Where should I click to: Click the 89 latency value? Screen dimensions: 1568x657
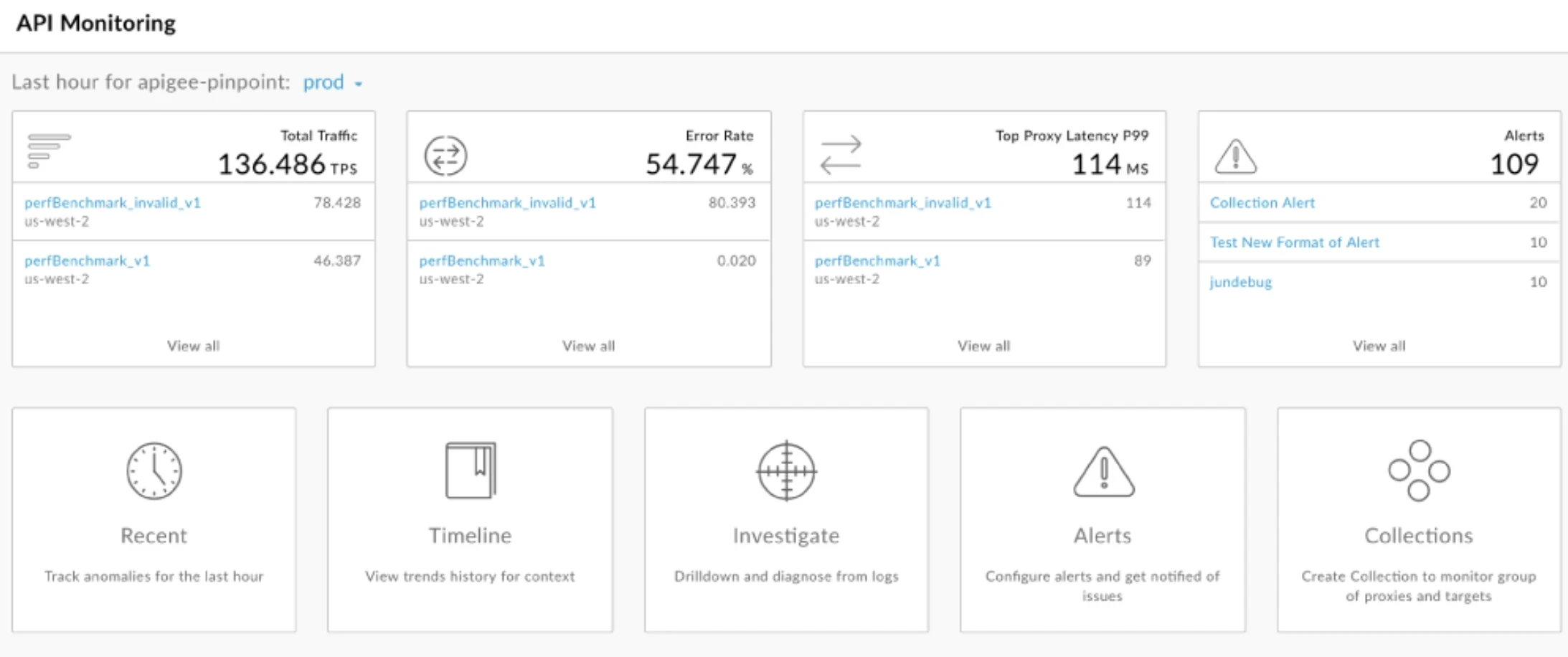pos(1143,261)
